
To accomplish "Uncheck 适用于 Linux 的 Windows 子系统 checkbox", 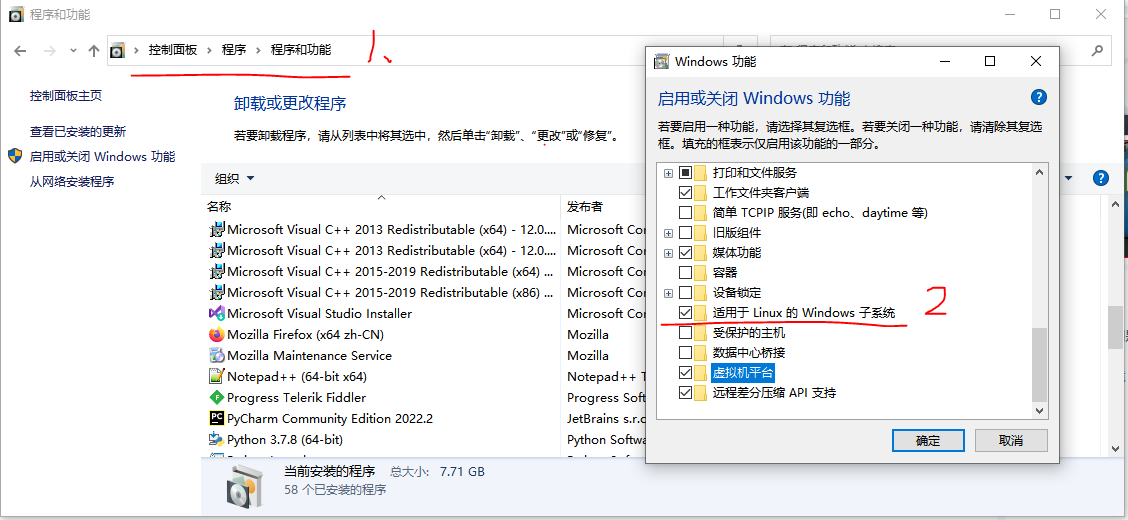I will click(x=686, y=313).
